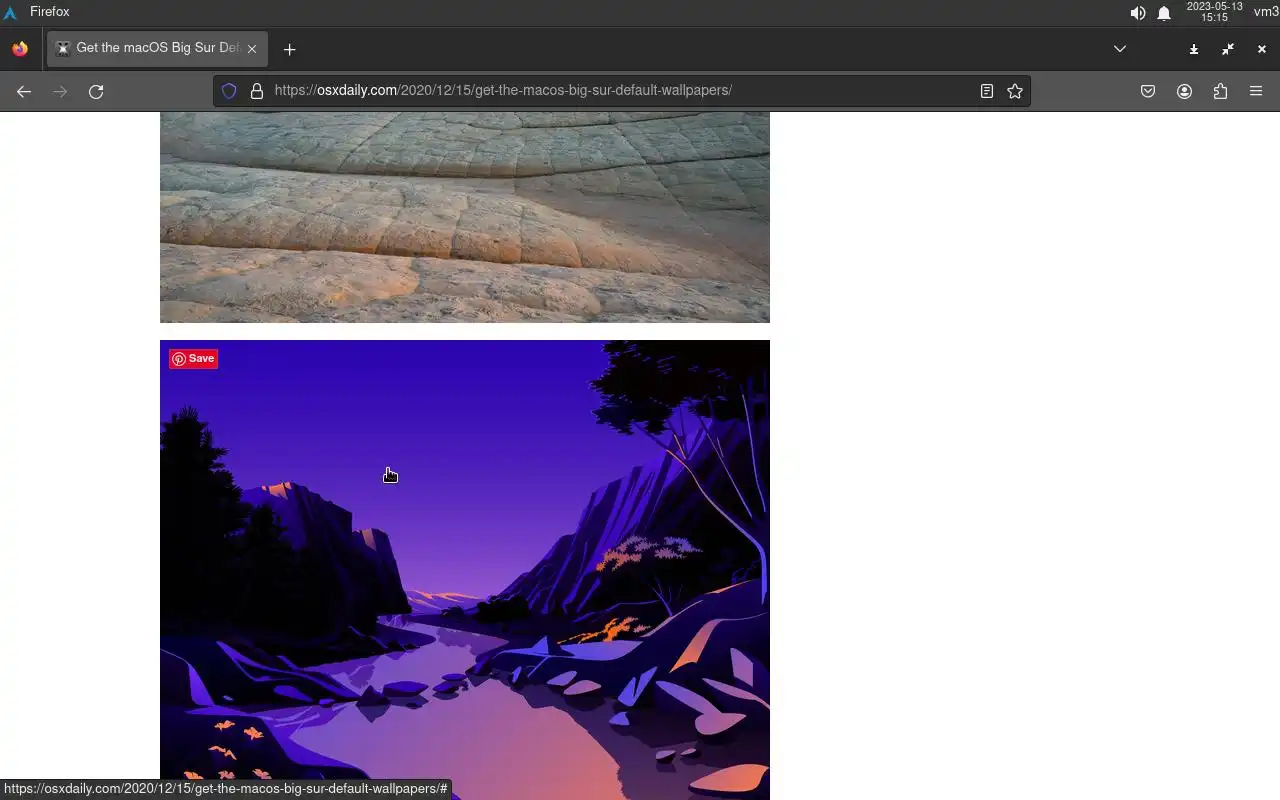
Task: Open the extensions puzzle icon
Action: click(x=1220, y=91)
